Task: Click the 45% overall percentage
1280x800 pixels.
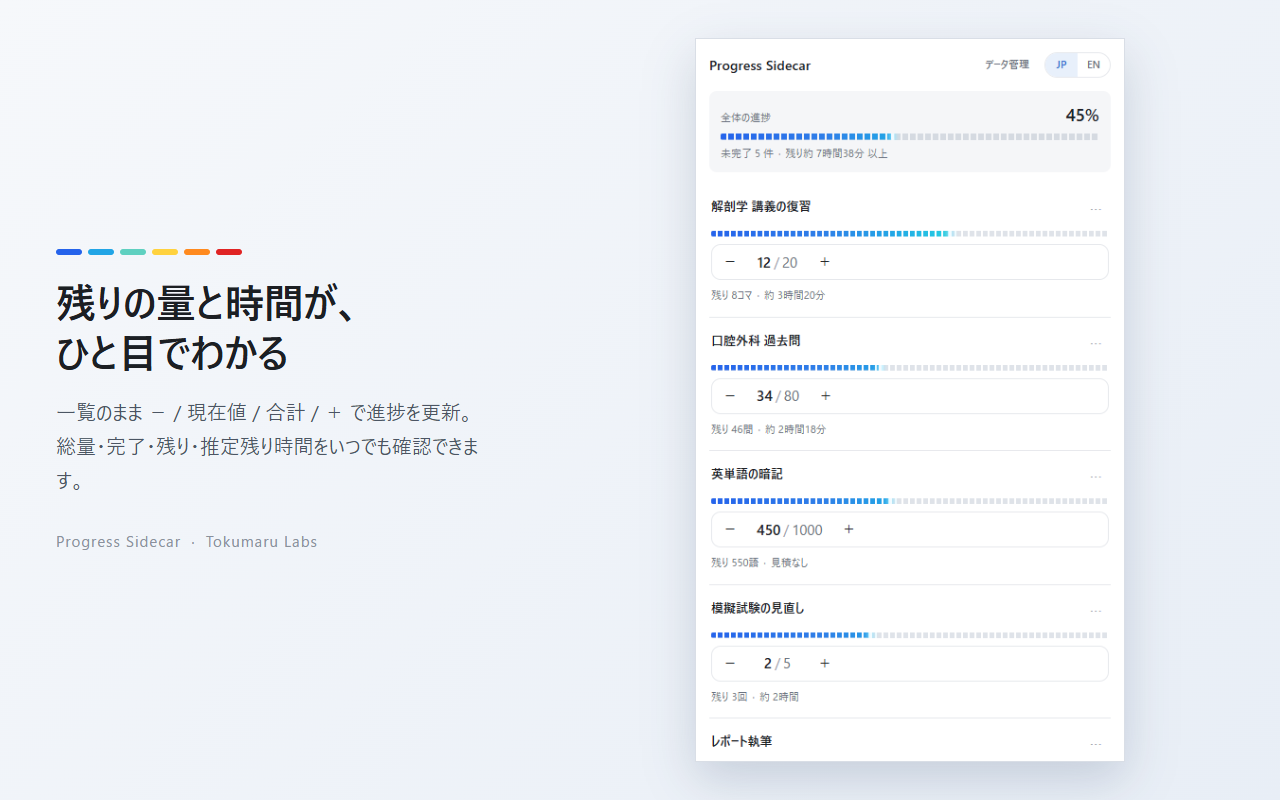Action: tap(1082, 116)
